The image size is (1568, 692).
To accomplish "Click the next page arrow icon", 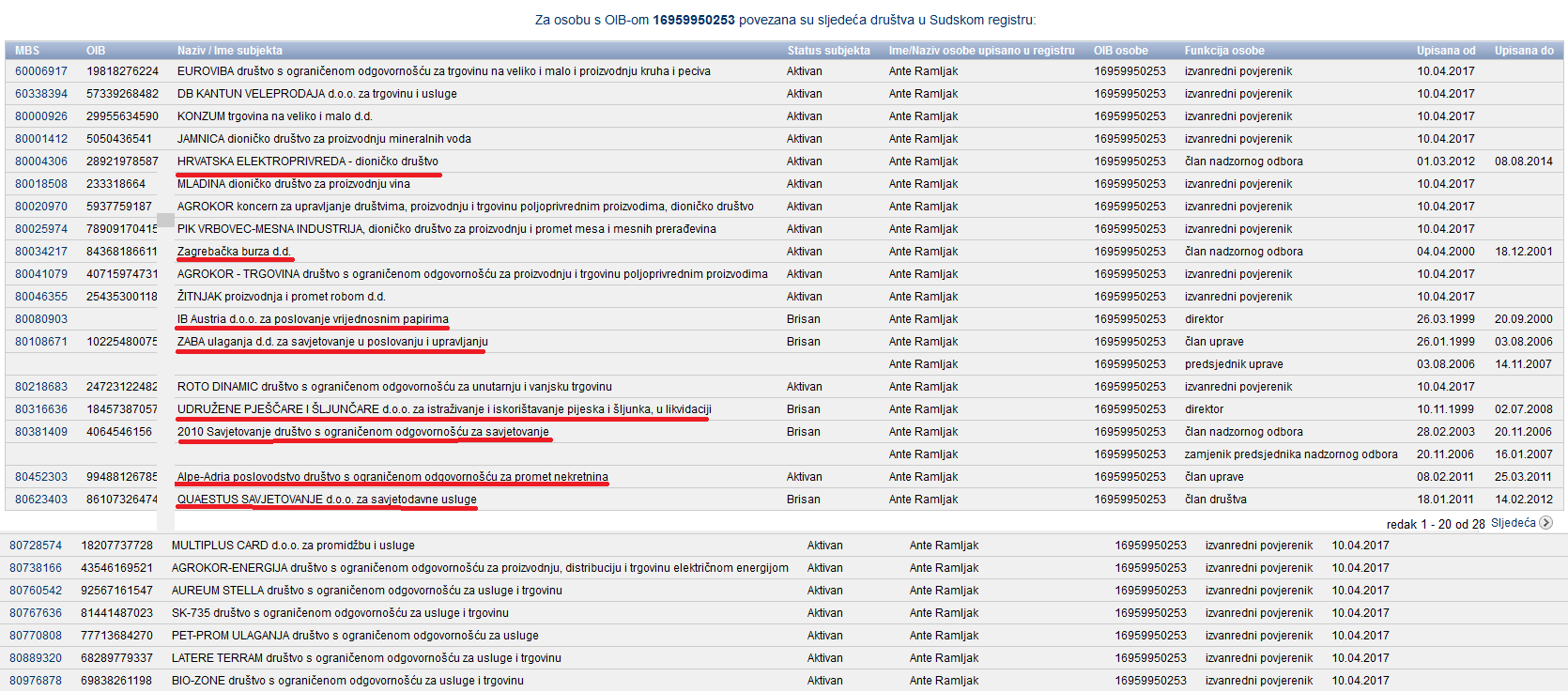I will 1545,523.
